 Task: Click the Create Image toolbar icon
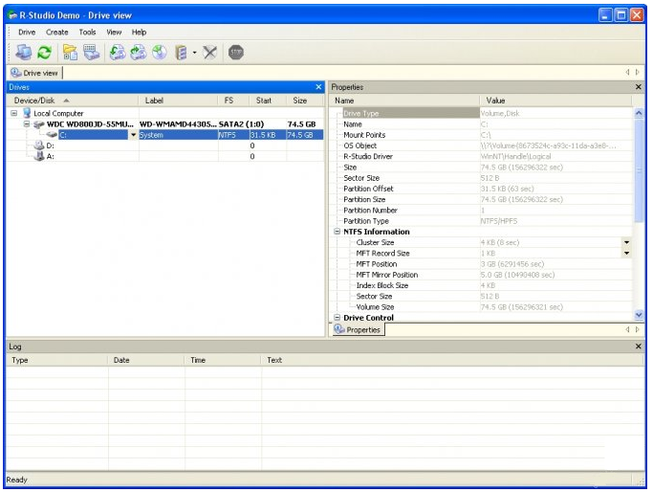(138, 52)
